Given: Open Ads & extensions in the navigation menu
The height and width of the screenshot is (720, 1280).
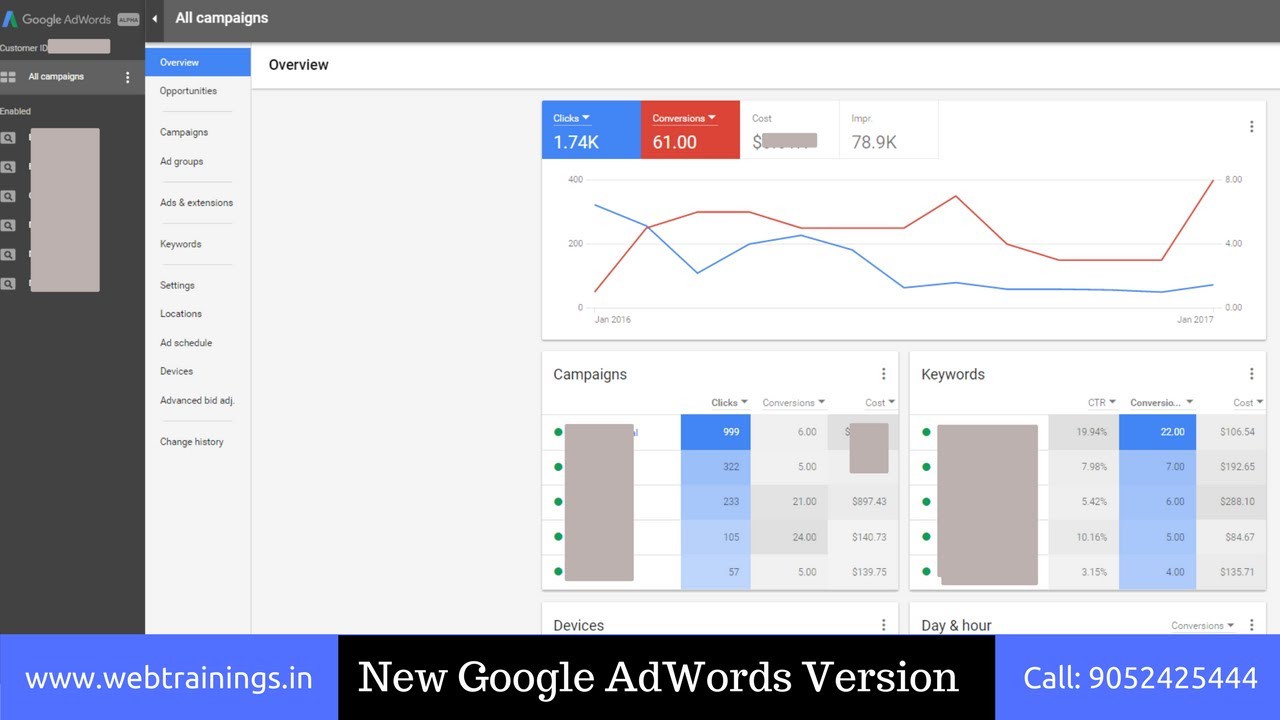Looking at the screenshot, I should pos(196,203).
